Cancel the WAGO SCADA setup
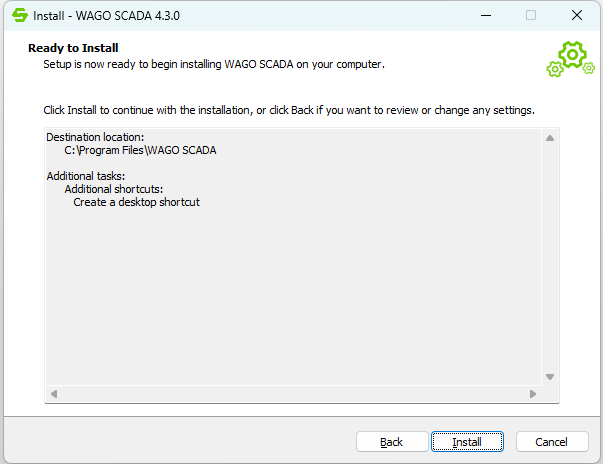This screenshot has height=464, width=603. [x=551, y=442]
